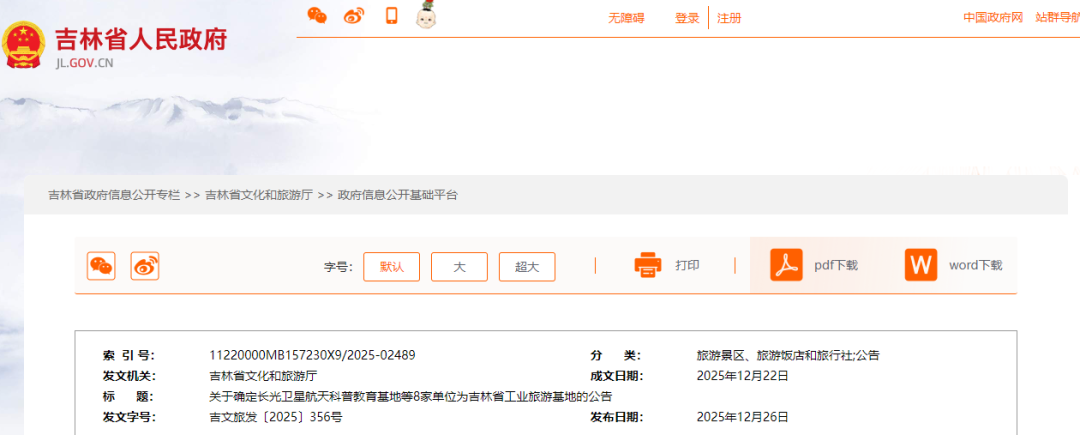Click pdf下载 download text
Viewport: 1080px width, 435px height.
(836, 266)
